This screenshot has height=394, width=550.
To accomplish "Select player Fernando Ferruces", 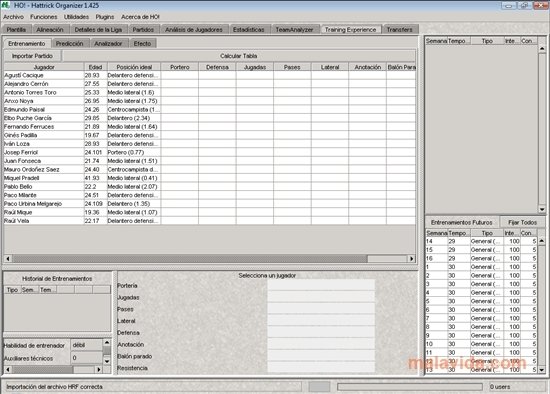I will [x=209, y=127].
